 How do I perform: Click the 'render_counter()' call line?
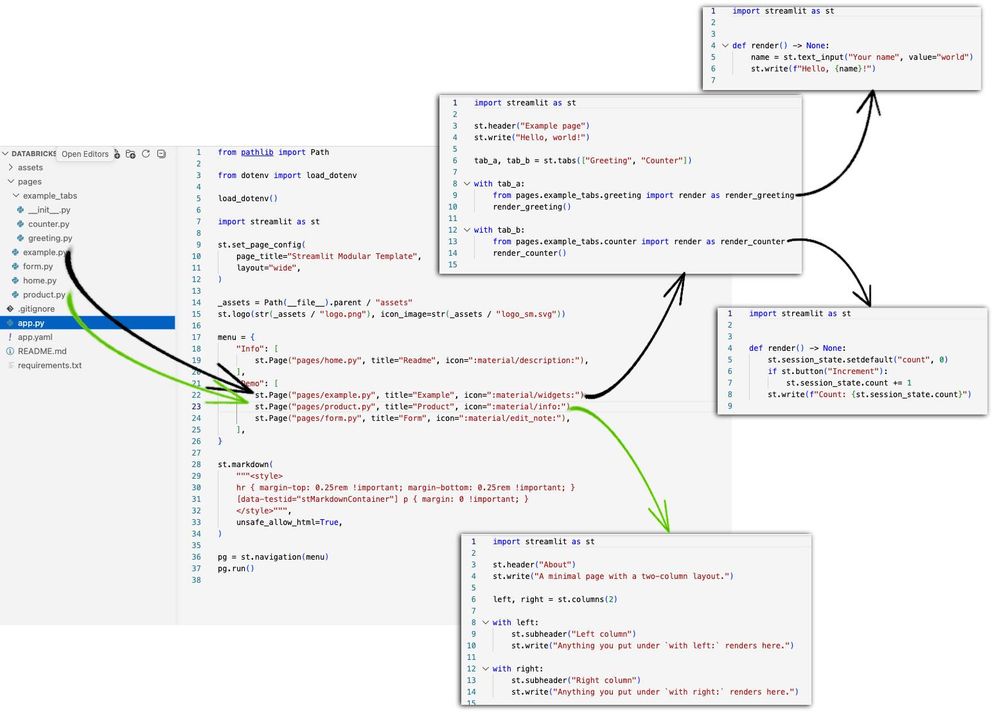click(x=529, y=253)
